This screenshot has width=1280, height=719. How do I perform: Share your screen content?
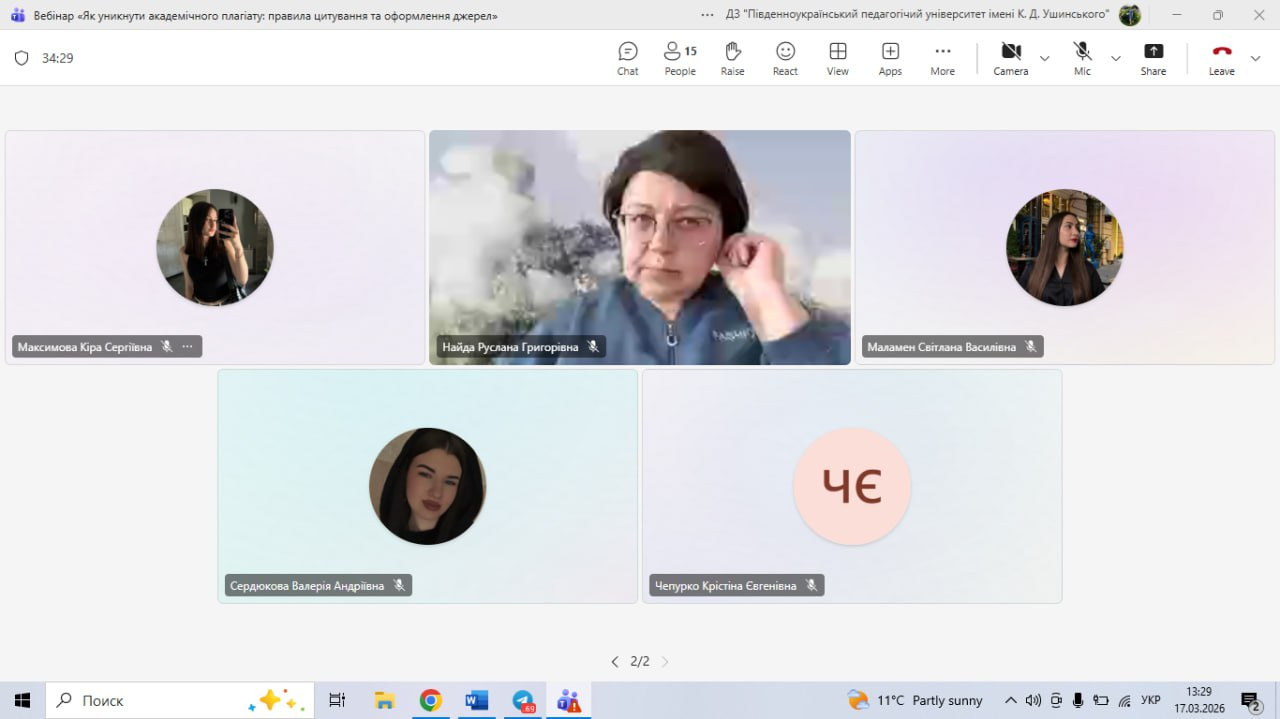pos(1153,58)
